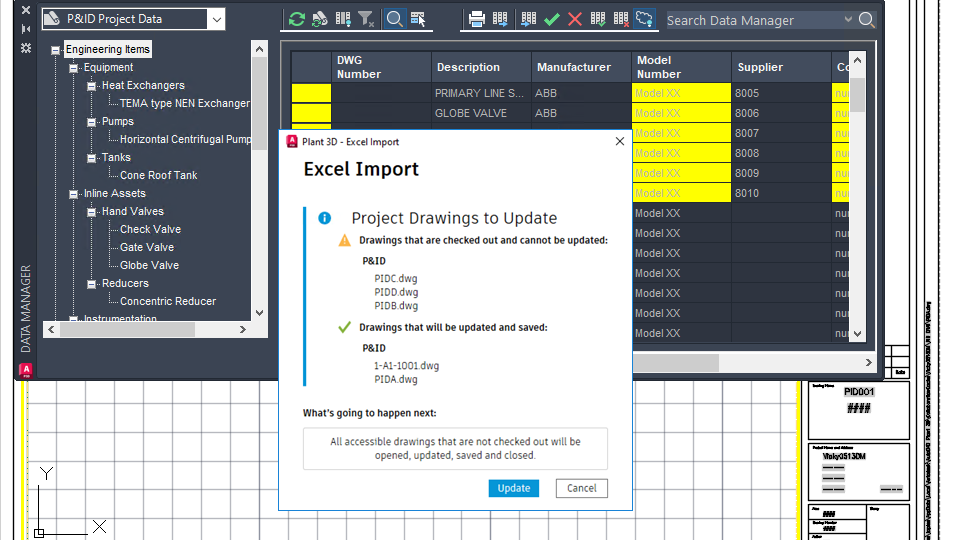Open the Search Data Manager dropdown arrow
The height and width of the screenshot is (540, 960).
pyautogui.click(x=848, y=20)
